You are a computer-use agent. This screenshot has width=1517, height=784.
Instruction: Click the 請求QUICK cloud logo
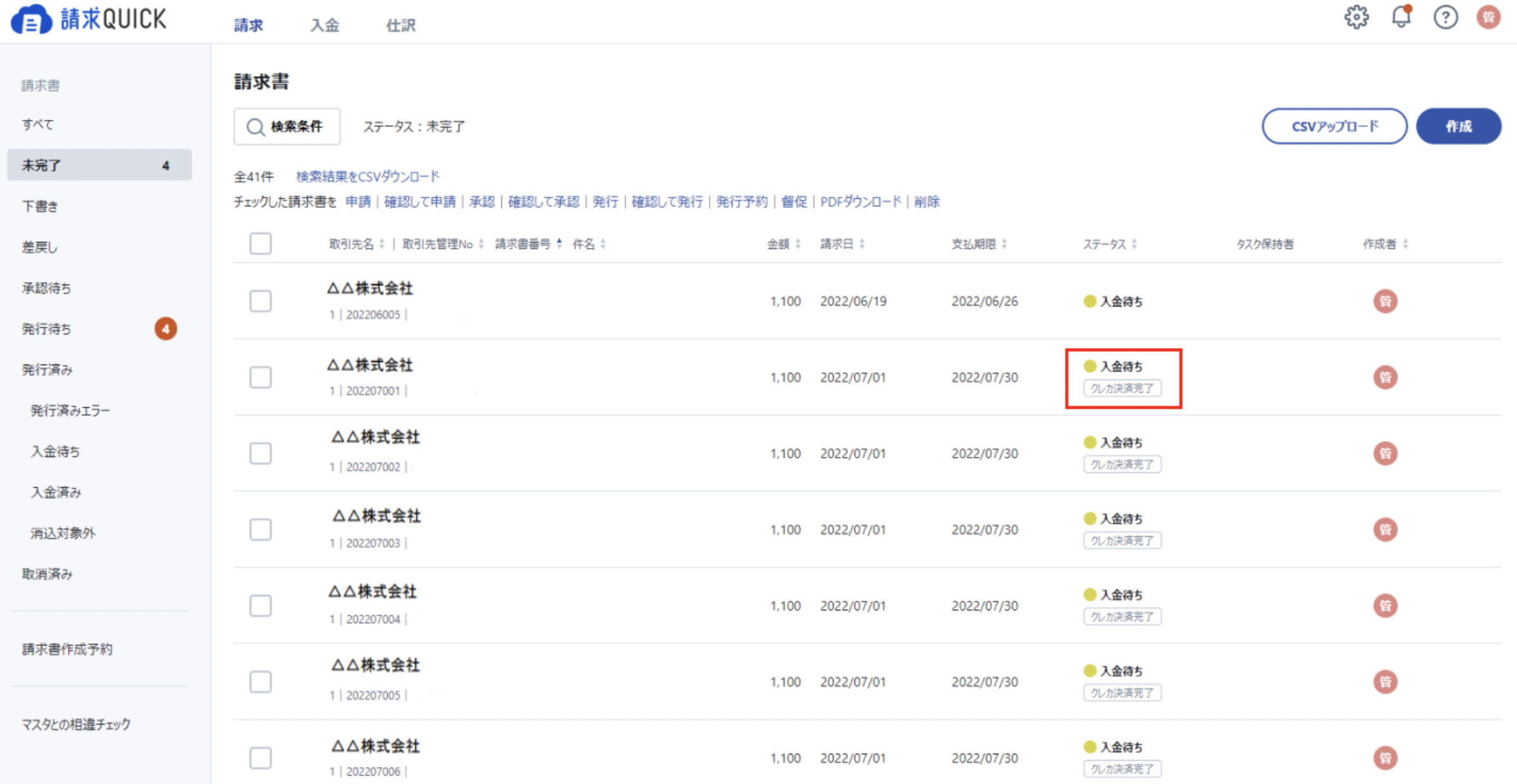coord(31,19)
